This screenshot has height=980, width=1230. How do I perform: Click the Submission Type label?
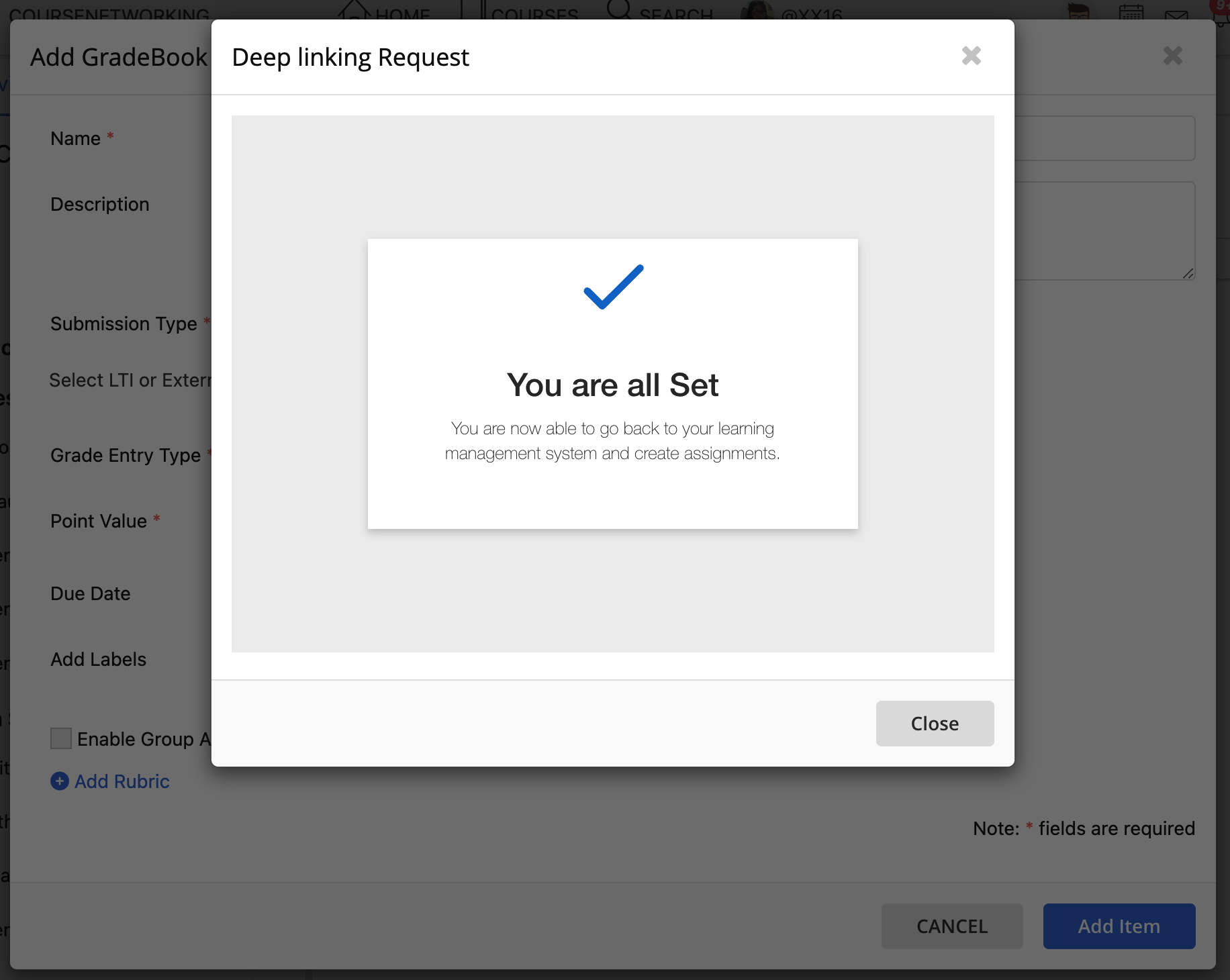tap(124, 324)
